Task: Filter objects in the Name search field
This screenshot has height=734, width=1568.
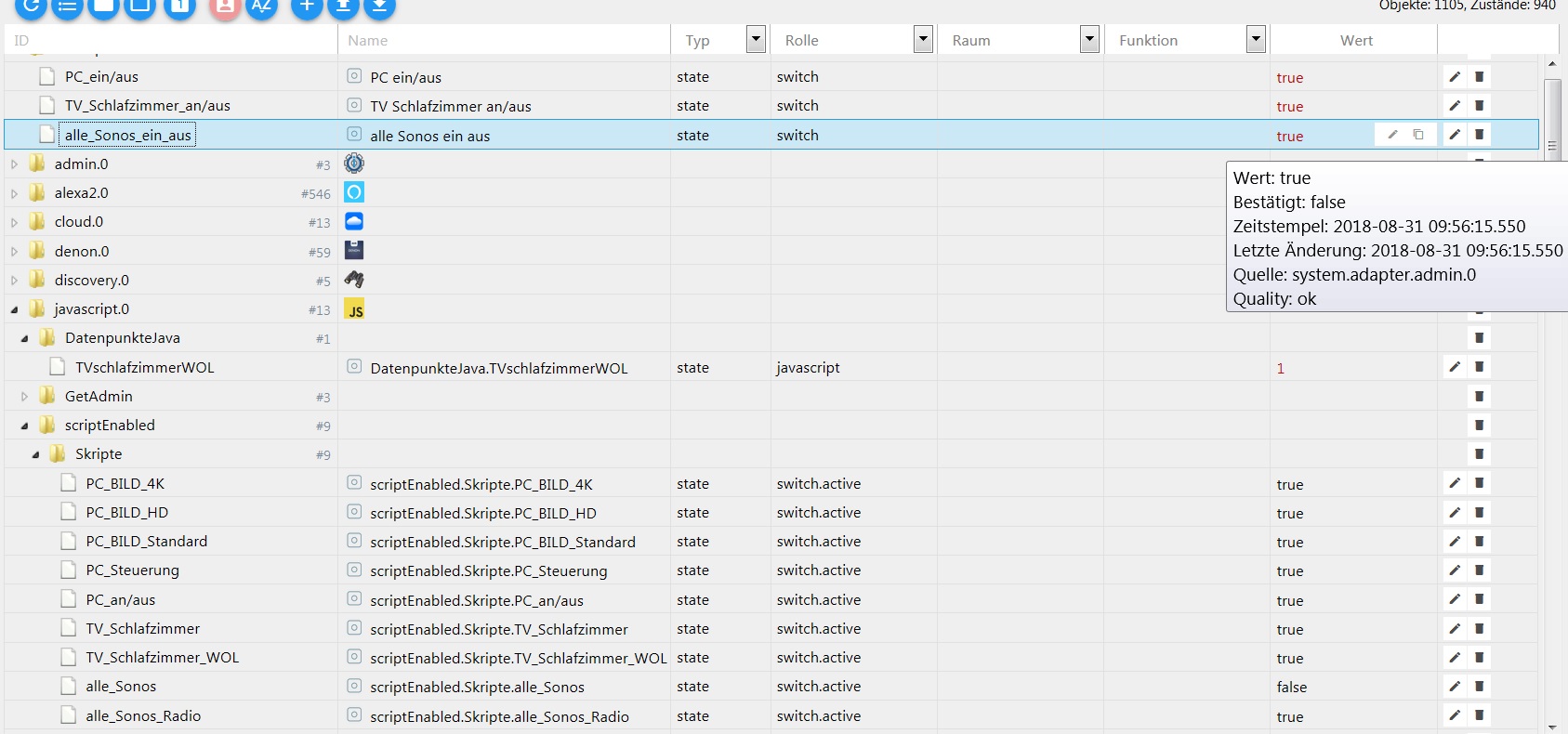Action: point(505,40)
